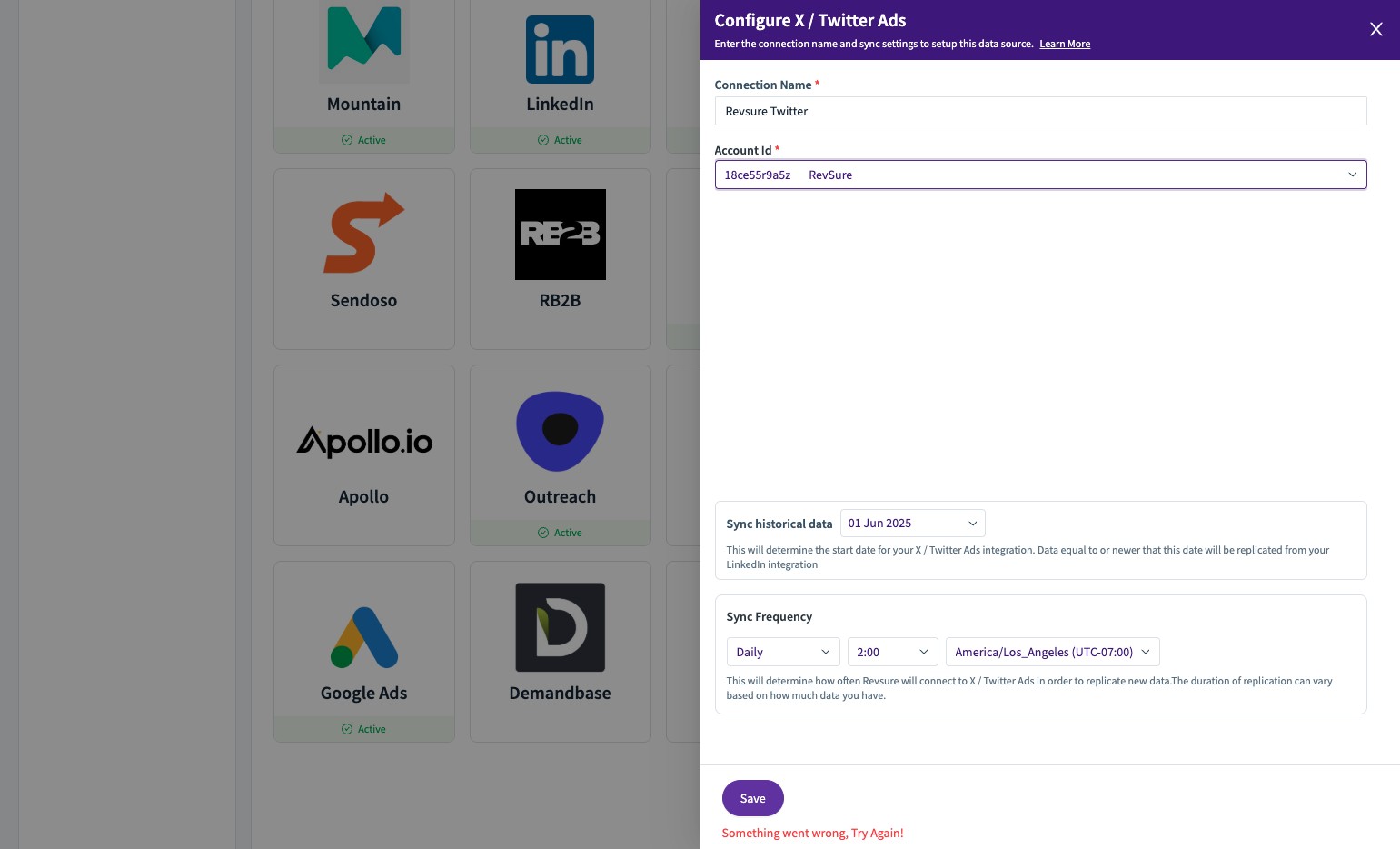Viewport: 1400px width, 849px height.
Task: Click the Demandbase card title
Action: coord(560,693)
